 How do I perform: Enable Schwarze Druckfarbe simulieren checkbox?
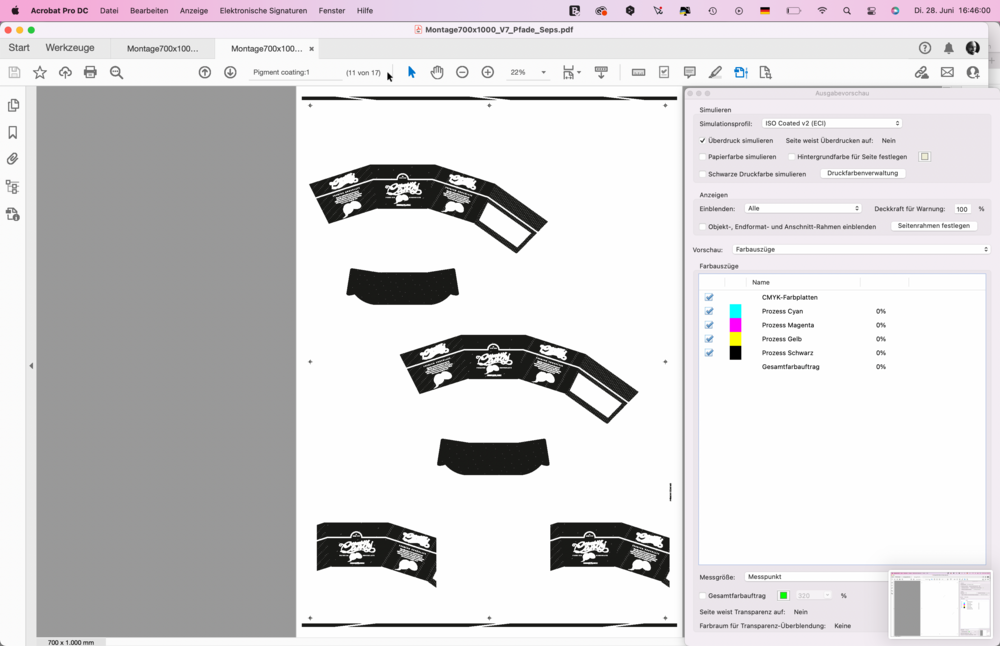click(x=703, y=174)
